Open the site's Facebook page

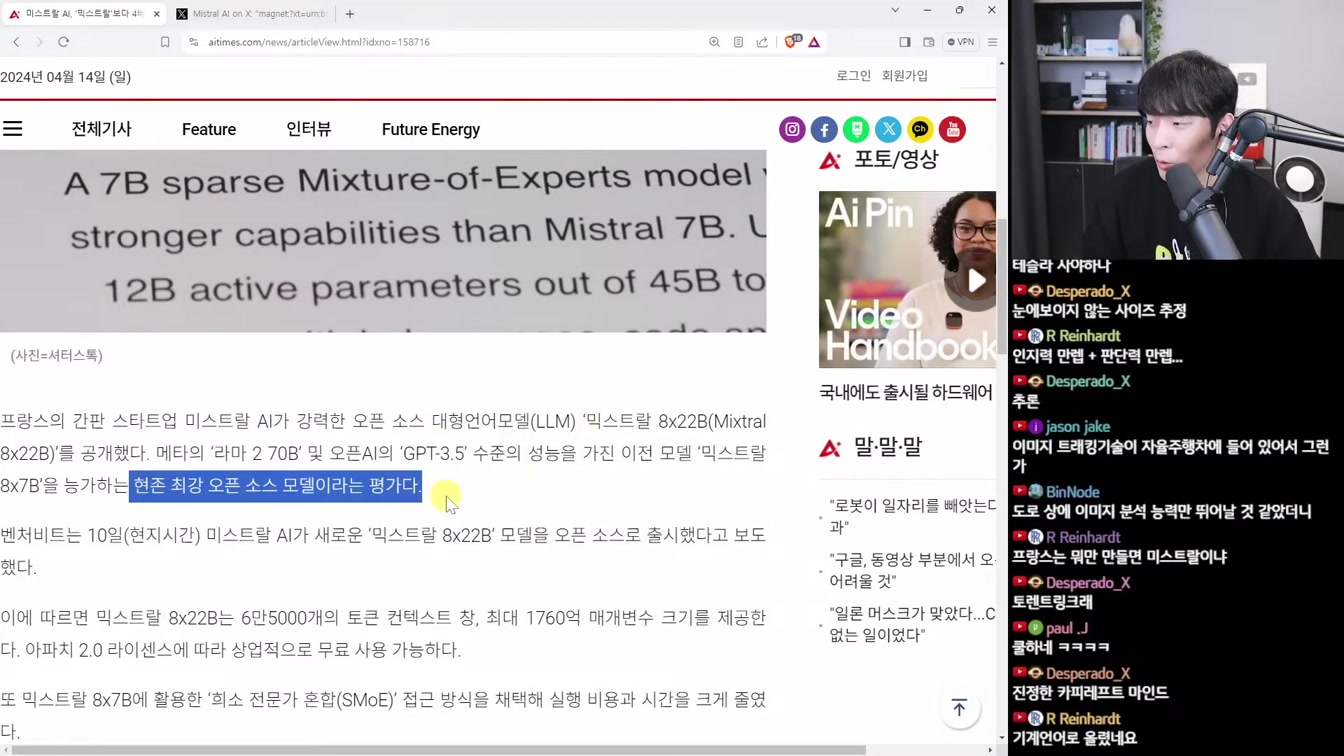(x=824, y=129)
